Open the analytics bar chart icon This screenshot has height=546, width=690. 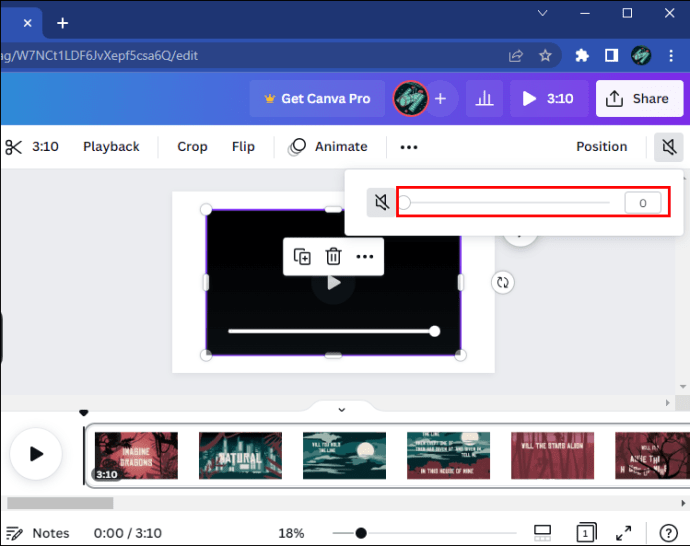[x=484, y=99]
